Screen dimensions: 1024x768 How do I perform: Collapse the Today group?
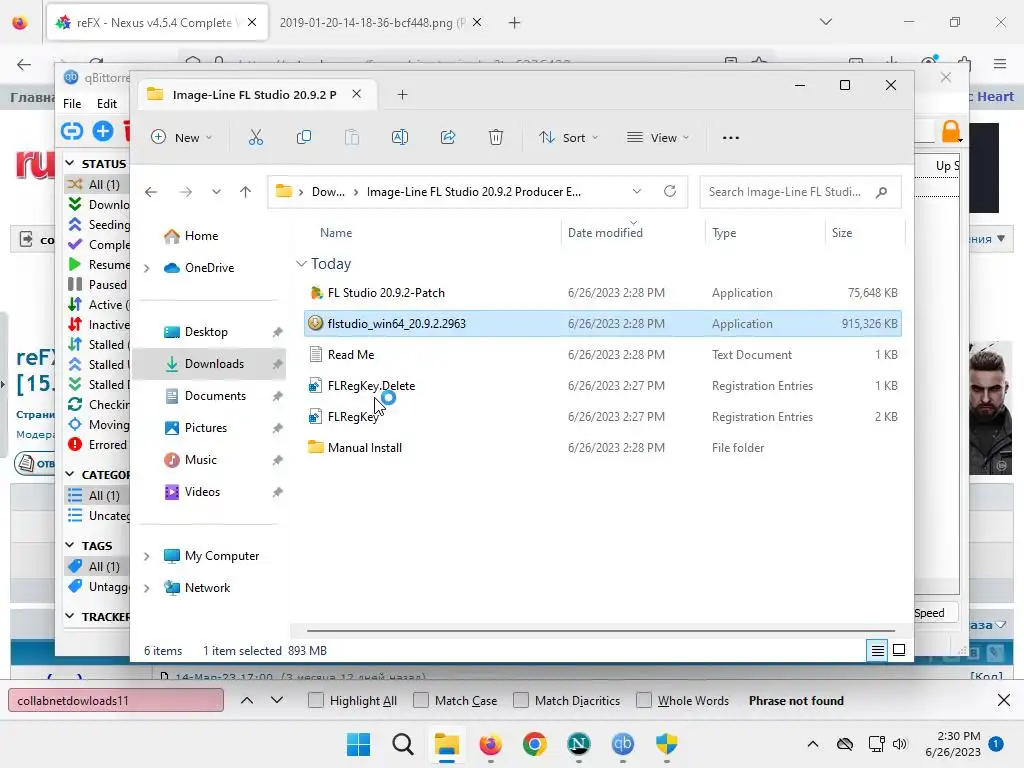tap(301, 264)
